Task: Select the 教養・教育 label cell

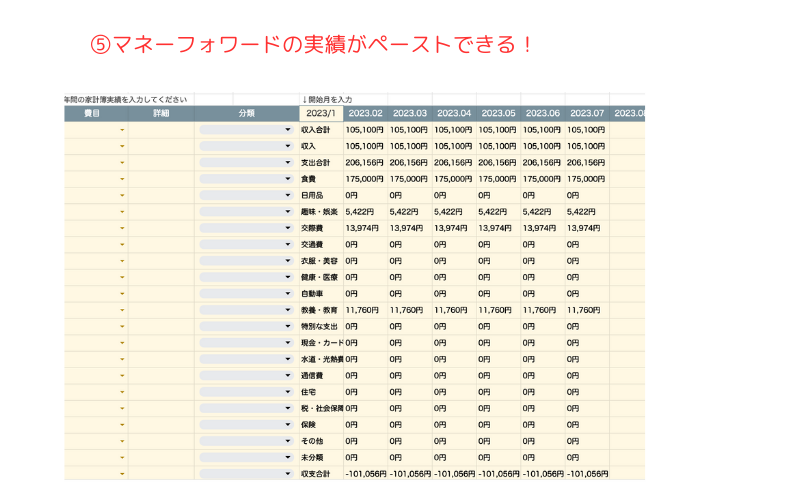Action: (321, 310)
